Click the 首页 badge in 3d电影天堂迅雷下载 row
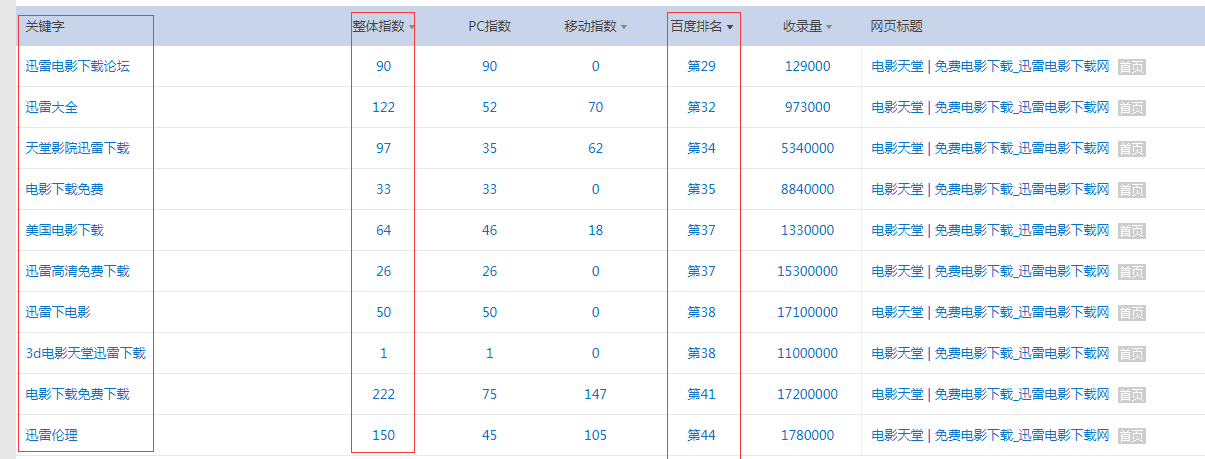This screenshot has height=459, width=1205. coord(1132,354)
